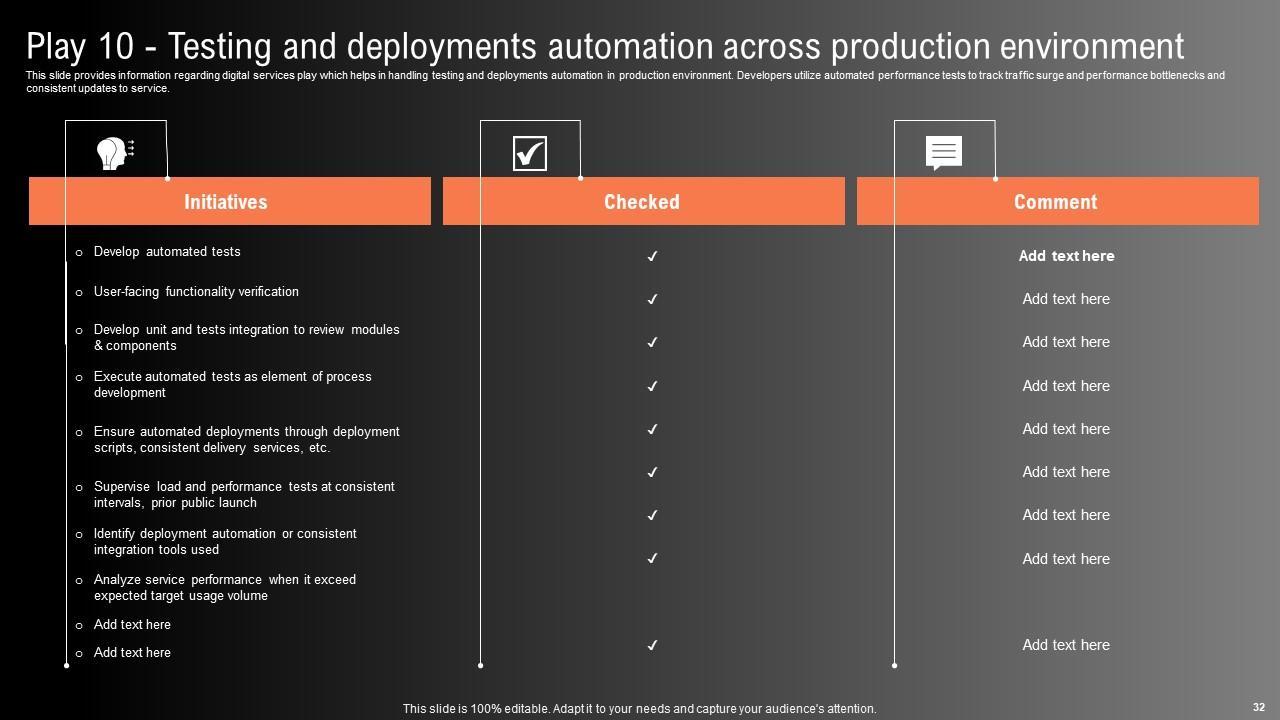
Task: Click the lightbulb head icon above Initiatives
Action: [115, 153]
